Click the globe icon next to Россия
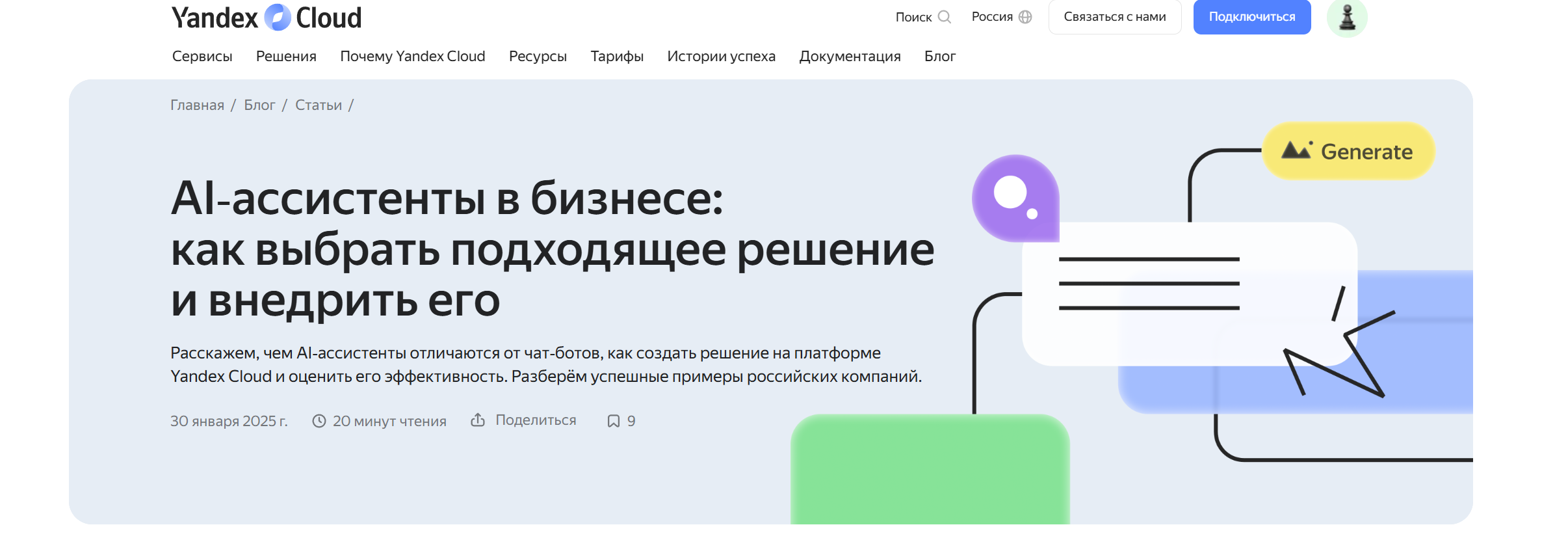Image resolution: width=1568 pixels, height=540 pixels. pos(1025,17)
